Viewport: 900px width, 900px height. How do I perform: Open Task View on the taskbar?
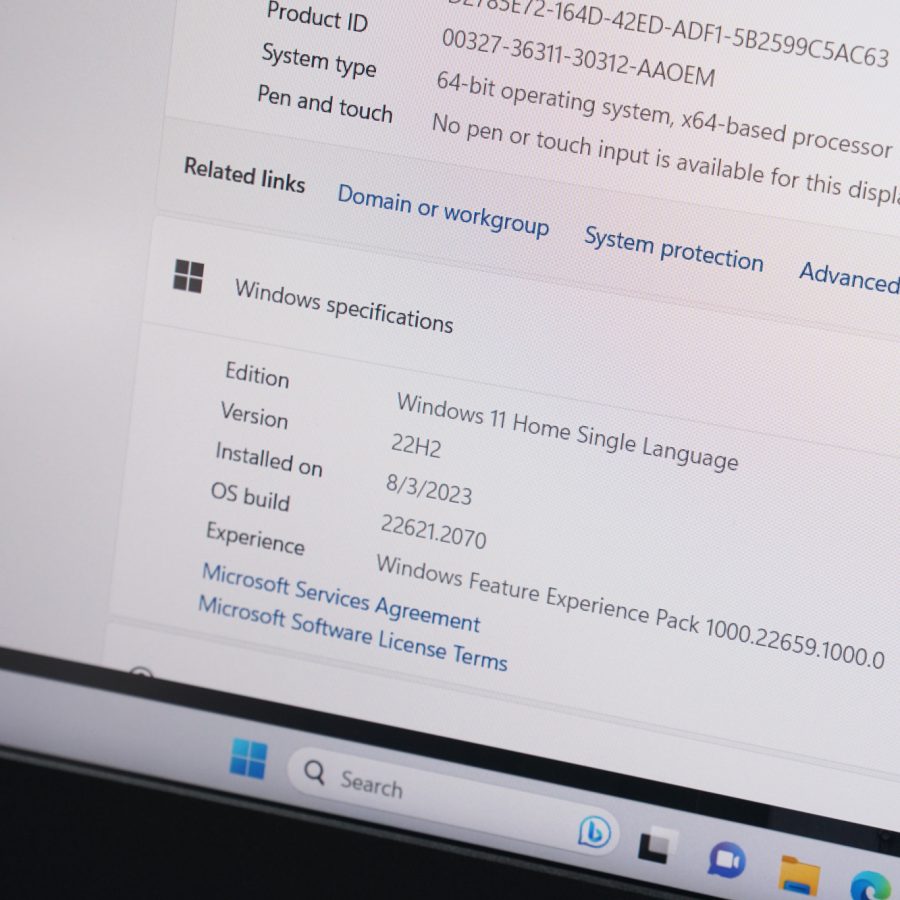[658, 845]
